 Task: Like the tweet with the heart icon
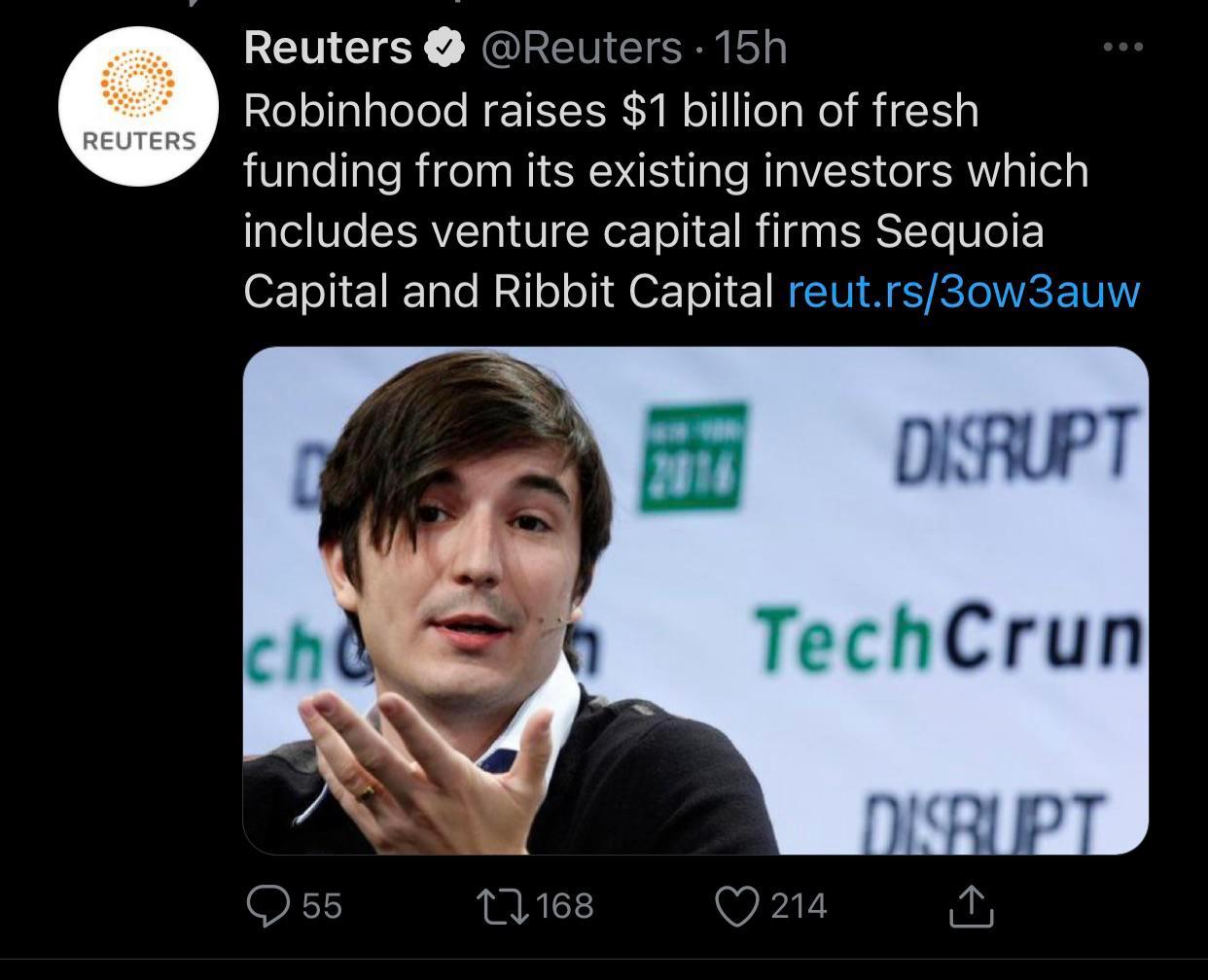tap(738, 906)
